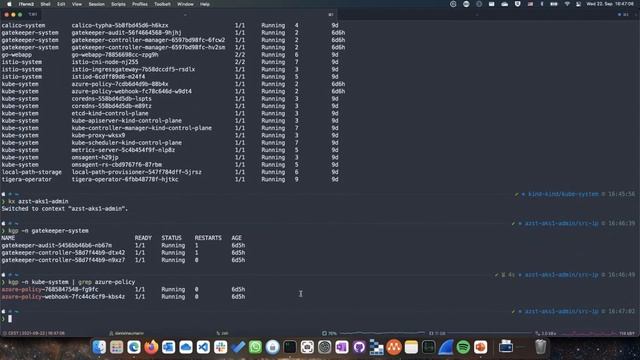This screenshot has height=360, width=640.
Task: Click the text 'Switched to context "azst-aks1-admin"'
Action: point(64,209)
